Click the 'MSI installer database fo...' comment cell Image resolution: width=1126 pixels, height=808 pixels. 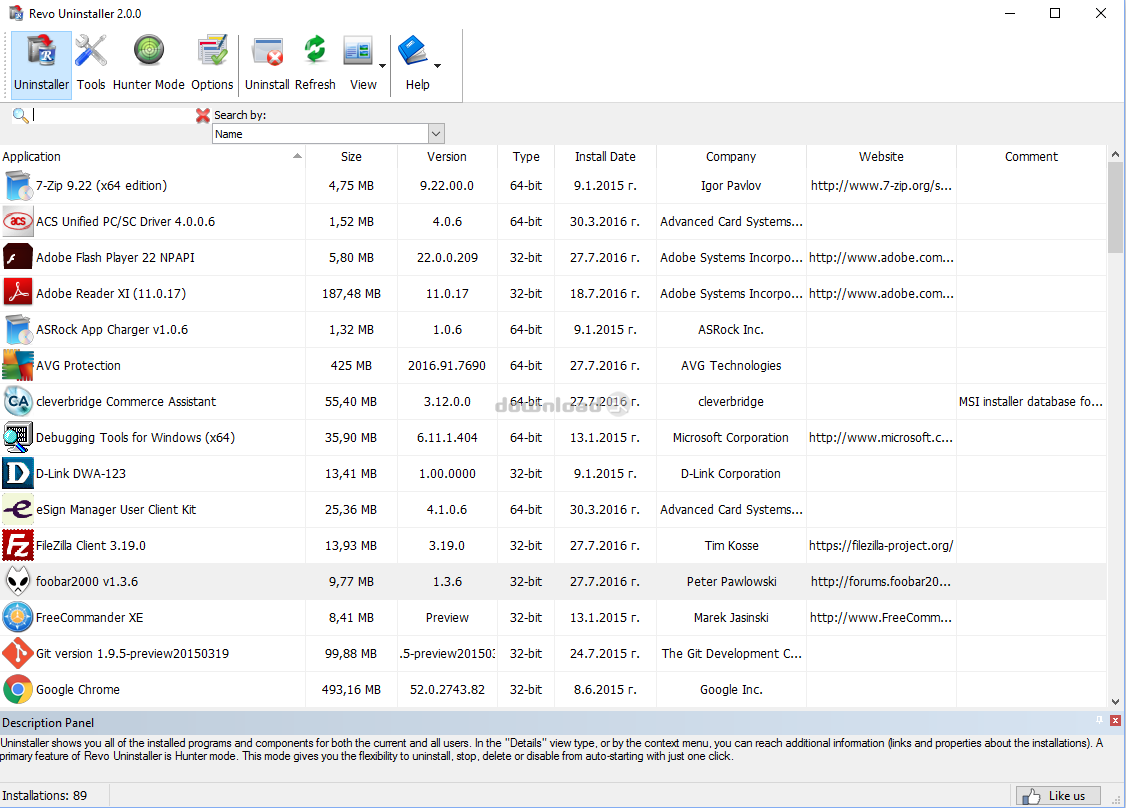coord(1030,401)
